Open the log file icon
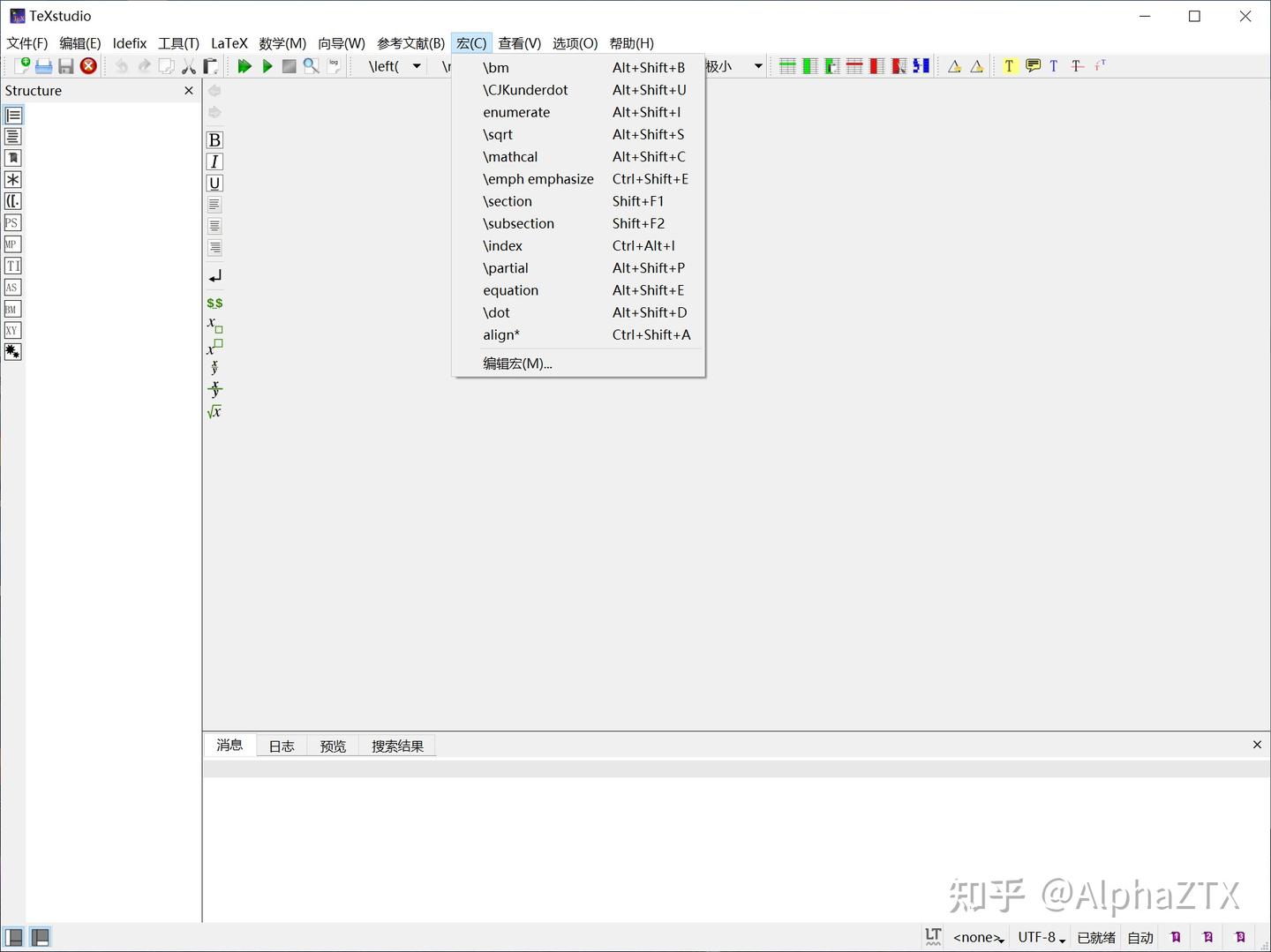This screenshot has height=952, width=1271. click(334, 65)
